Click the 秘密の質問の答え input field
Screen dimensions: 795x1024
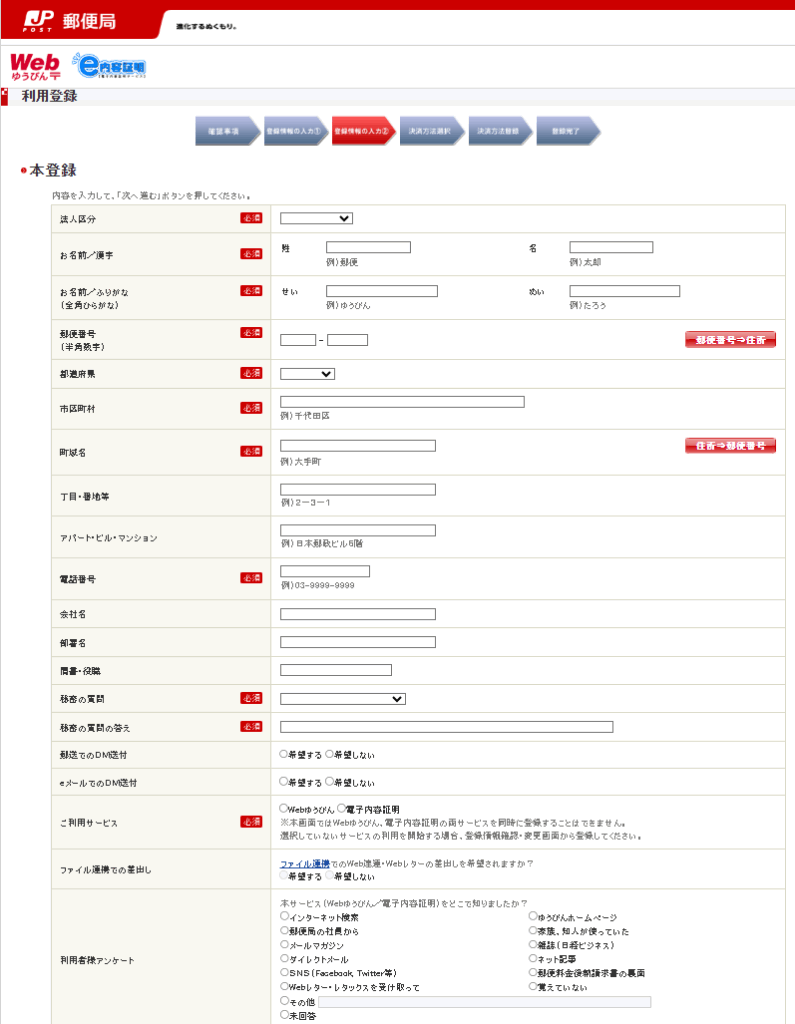coord(447,727)
